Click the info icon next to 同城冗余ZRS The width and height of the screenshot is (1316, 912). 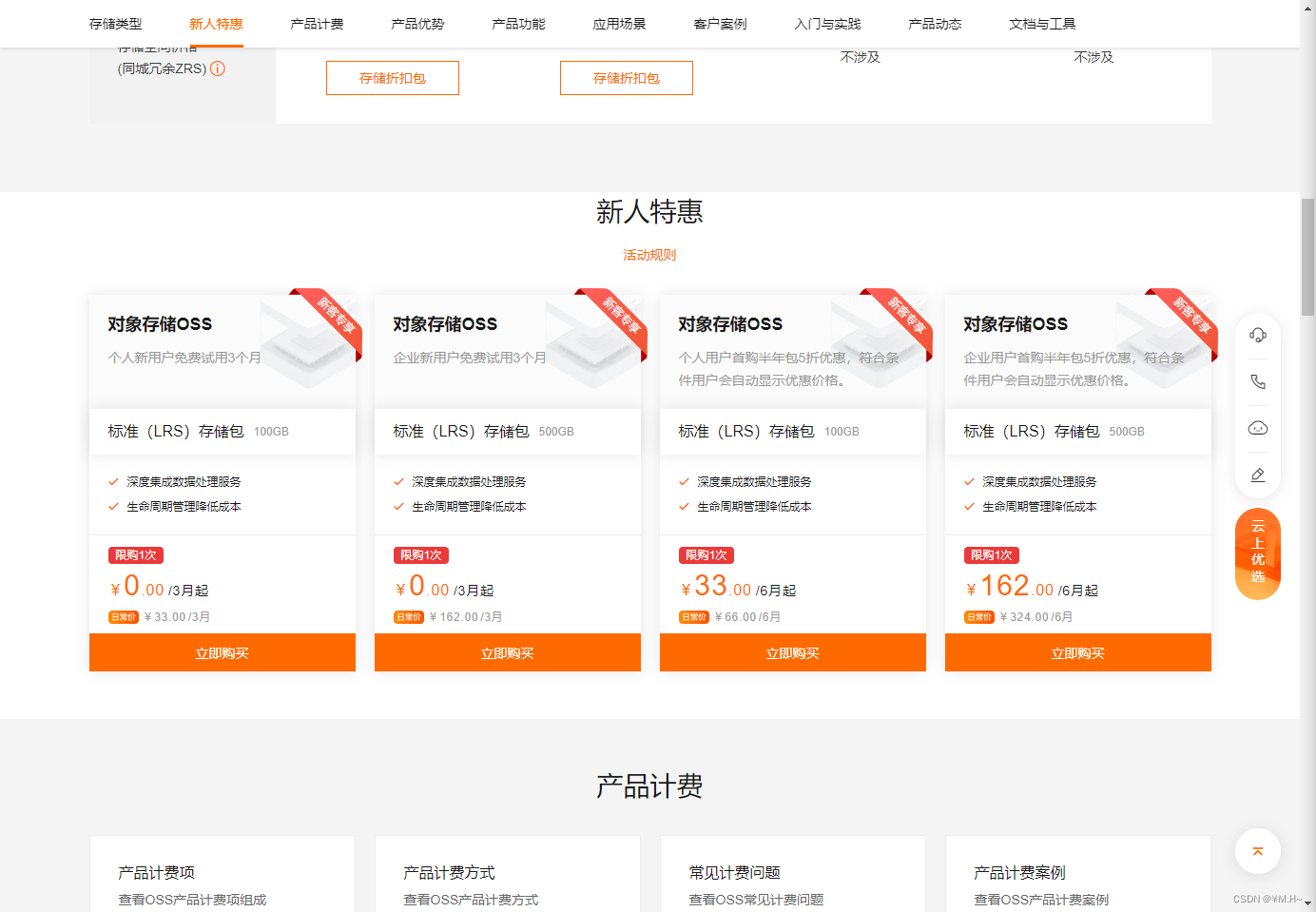(218, 68)
